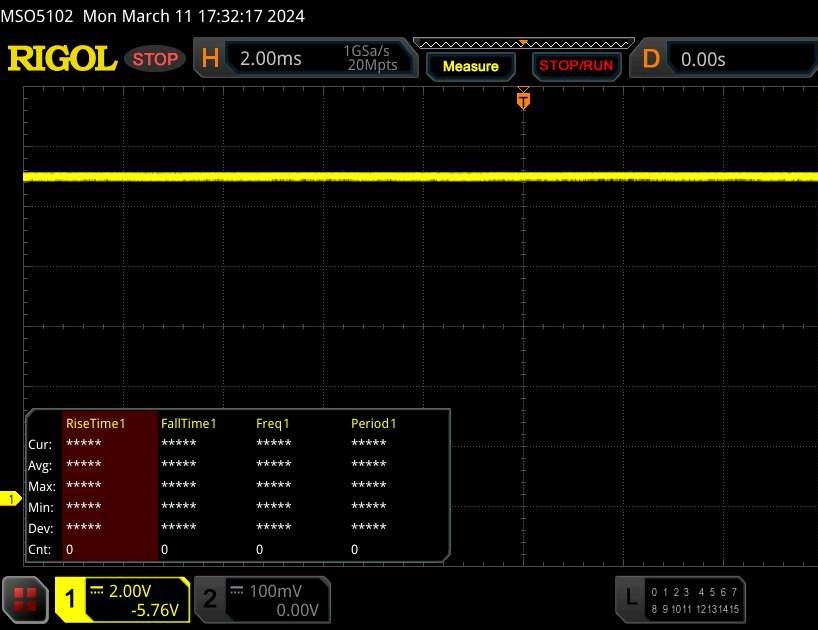Image resolution: width=818 pixels, height=630 pixels.
Task: Select the 0.00s delay value
Action: click(703, 59)
